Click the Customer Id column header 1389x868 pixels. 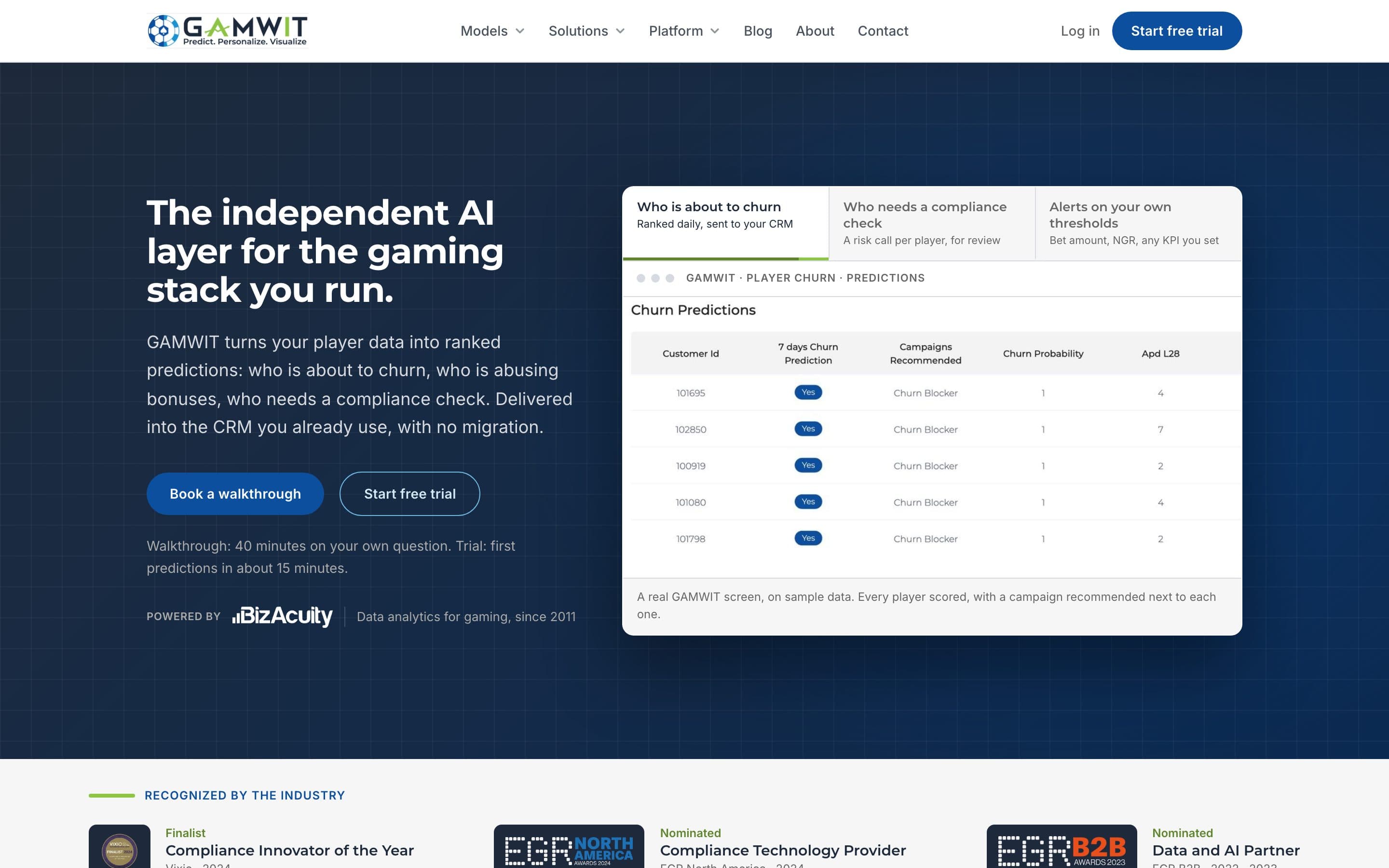pyautogui.click(x=691, y=353)
